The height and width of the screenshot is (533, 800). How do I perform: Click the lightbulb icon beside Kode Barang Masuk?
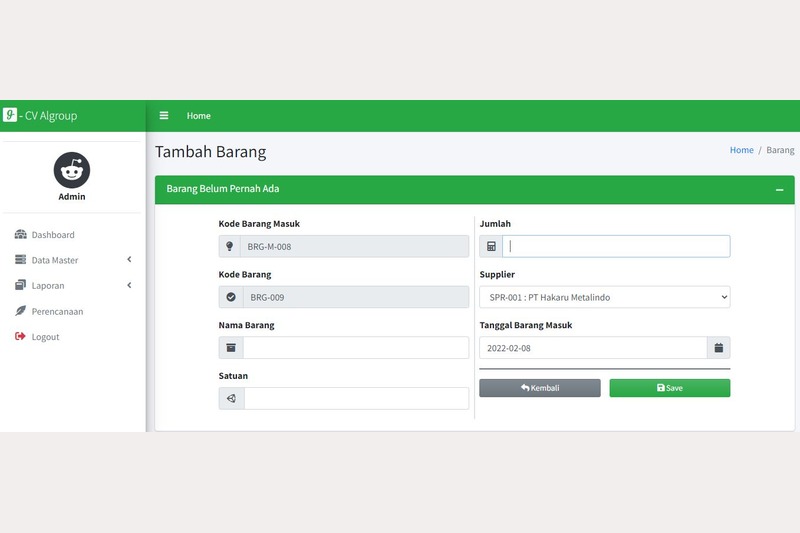click(x=231, y=246)
